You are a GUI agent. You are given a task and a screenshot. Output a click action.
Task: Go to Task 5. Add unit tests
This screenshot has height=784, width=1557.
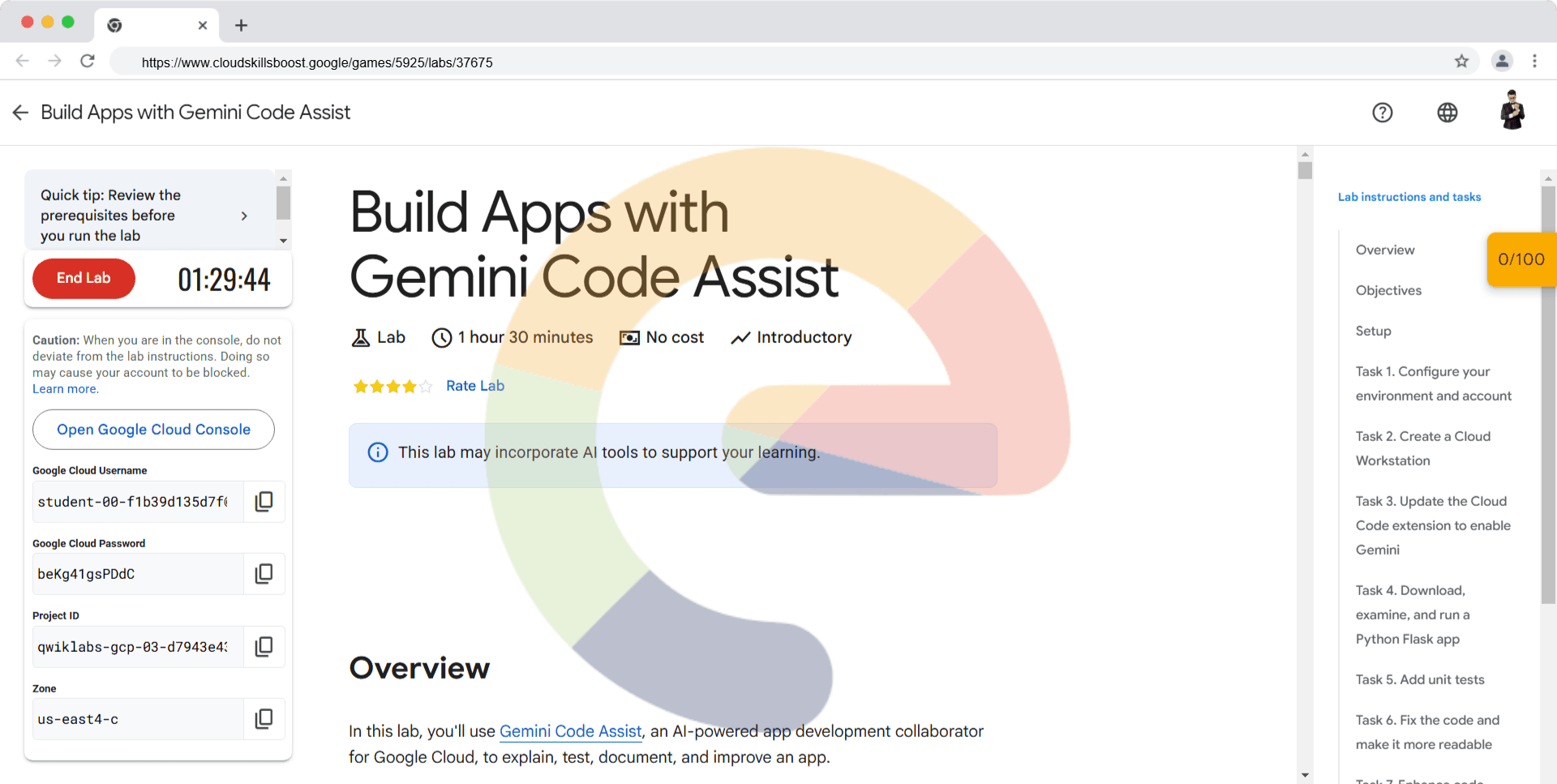pyautogui.click(x=1419, y=679)
